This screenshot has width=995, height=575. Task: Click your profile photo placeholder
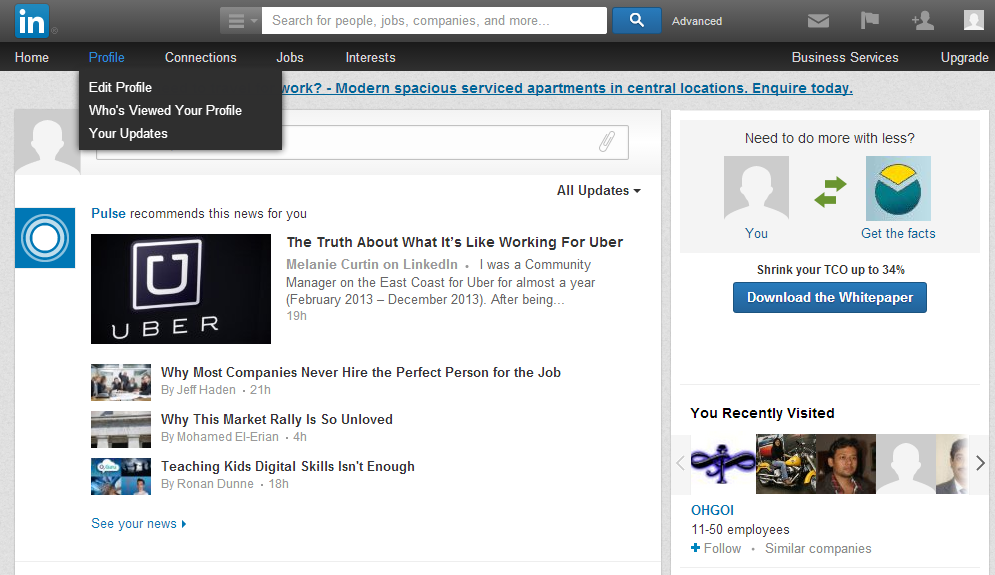point(48,142)
